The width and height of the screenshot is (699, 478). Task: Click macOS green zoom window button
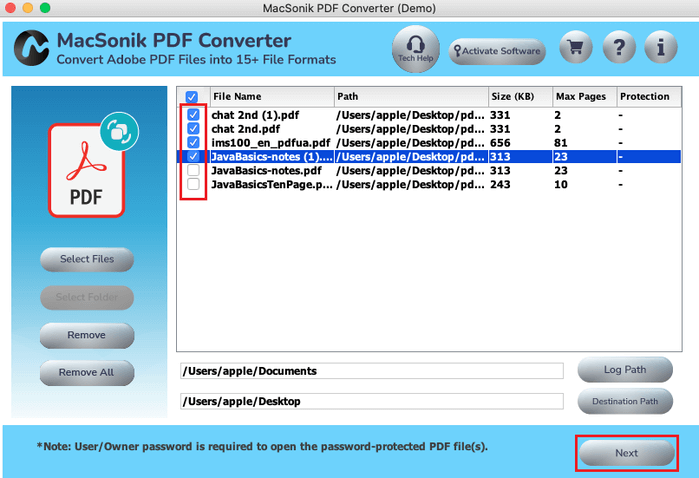(45, 8)
